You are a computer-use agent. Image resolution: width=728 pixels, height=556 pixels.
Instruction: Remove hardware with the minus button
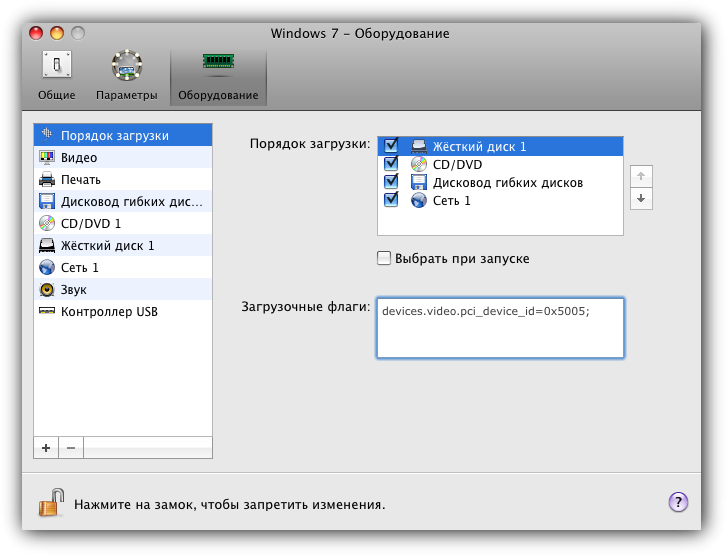(x=71, y=448)
